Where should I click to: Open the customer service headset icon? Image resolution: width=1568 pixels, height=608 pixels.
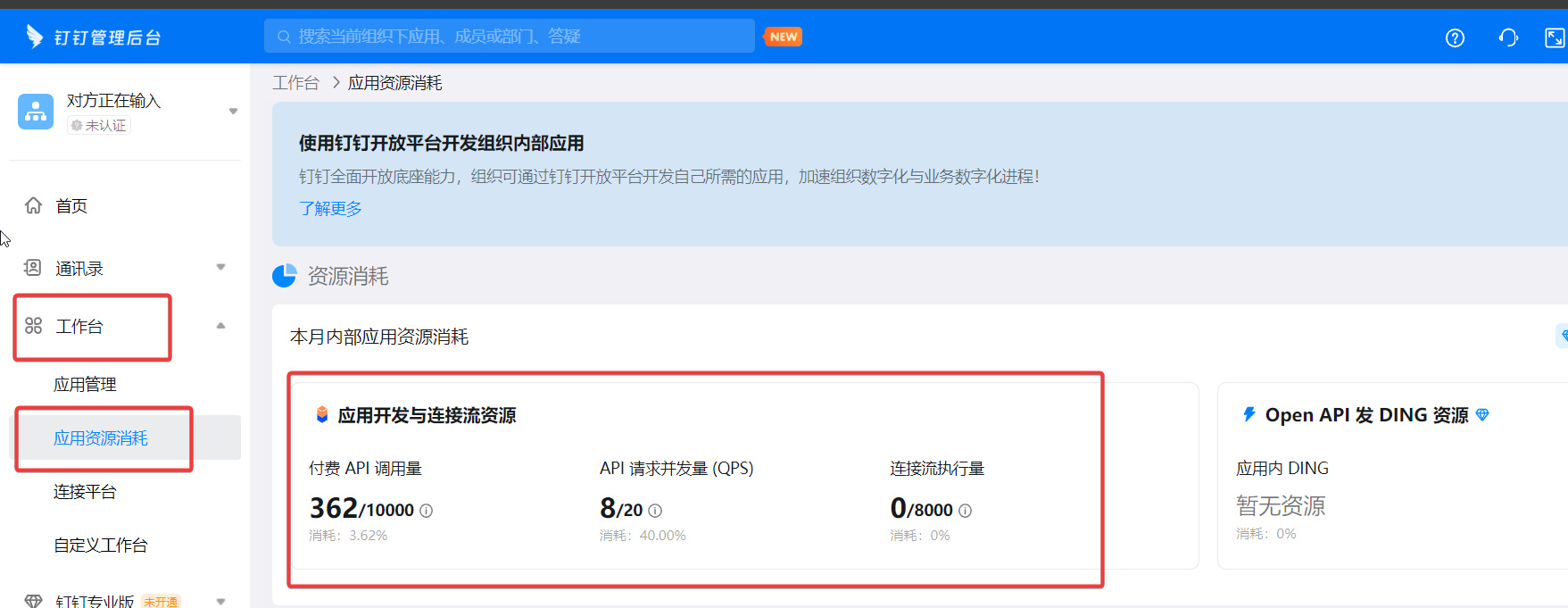(1508, 37)
